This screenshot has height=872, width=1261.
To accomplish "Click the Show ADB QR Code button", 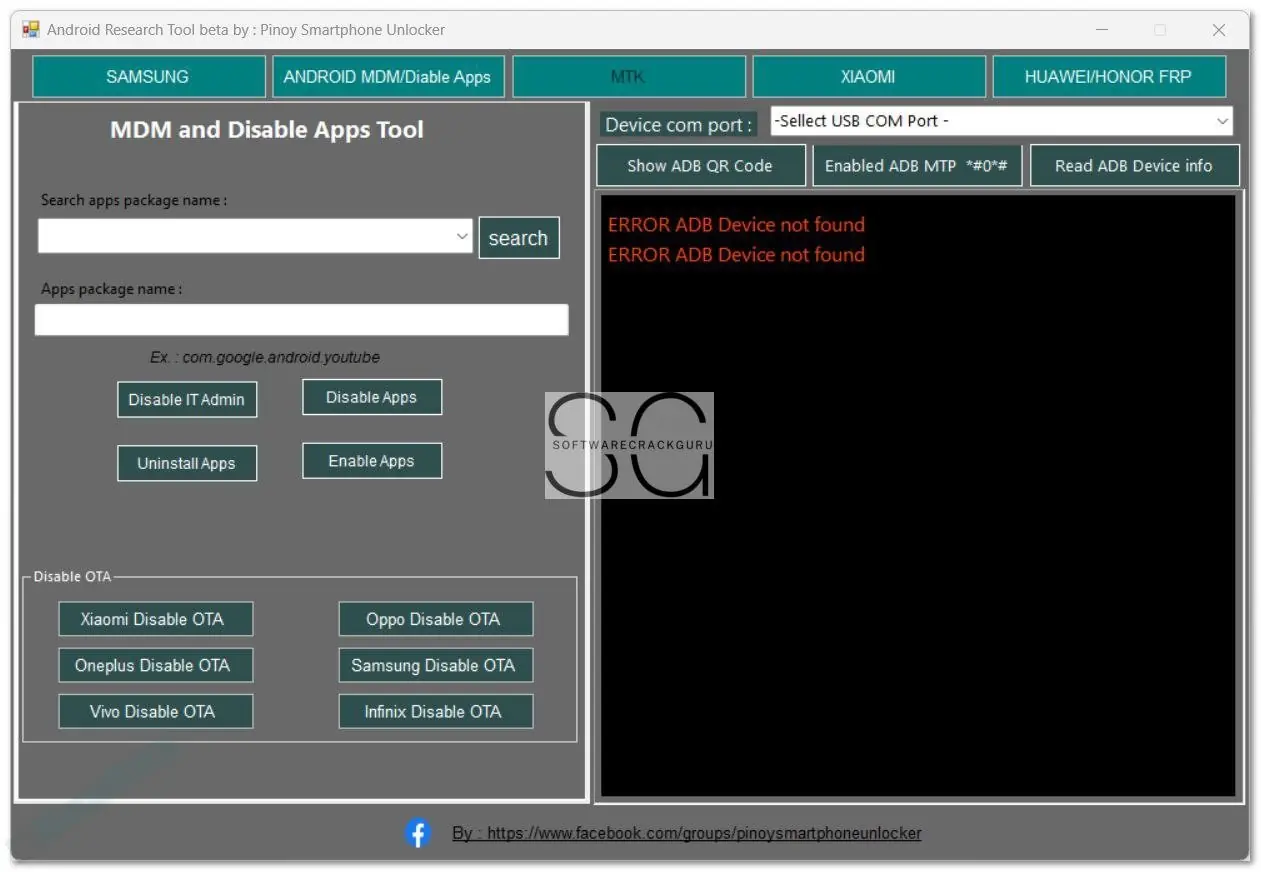I will click(x=700, y=166).
